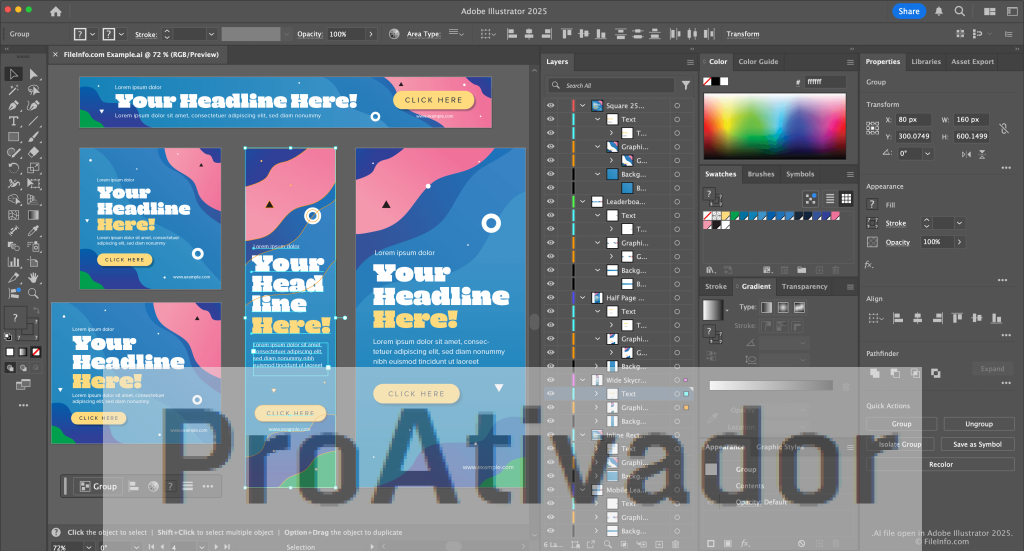Select the Column Graph tool
The width and height of the screenshot is (1024, 551).
[13, 262]
